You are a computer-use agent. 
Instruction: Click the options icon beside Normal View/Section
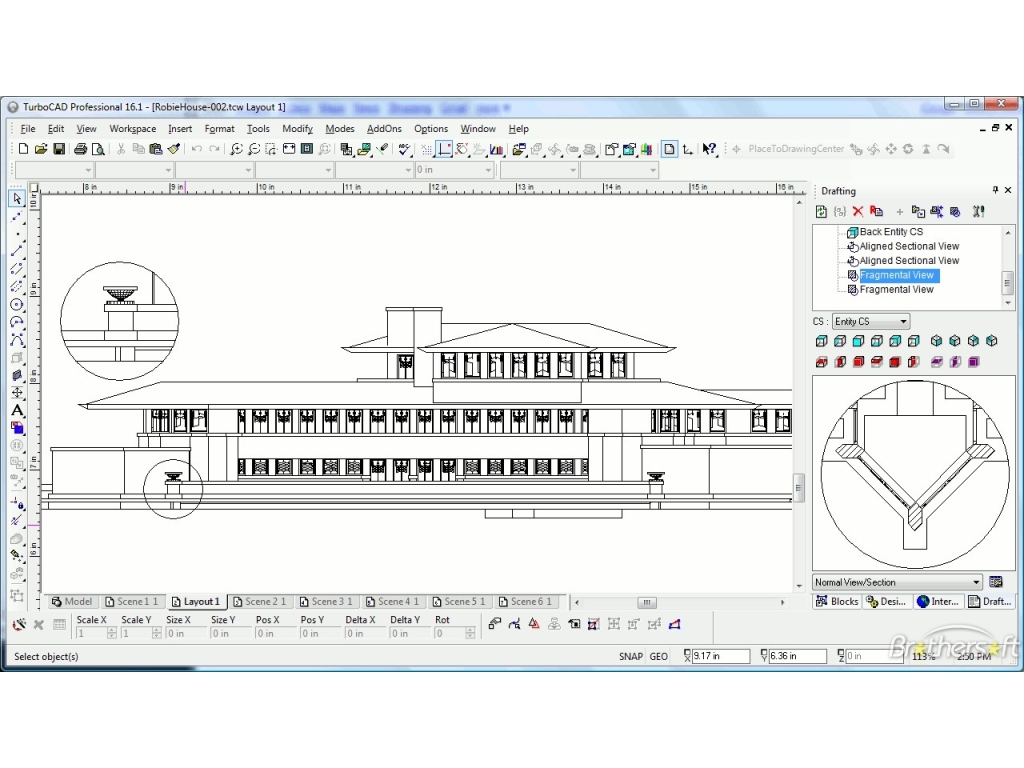click(x=996, y=582)
